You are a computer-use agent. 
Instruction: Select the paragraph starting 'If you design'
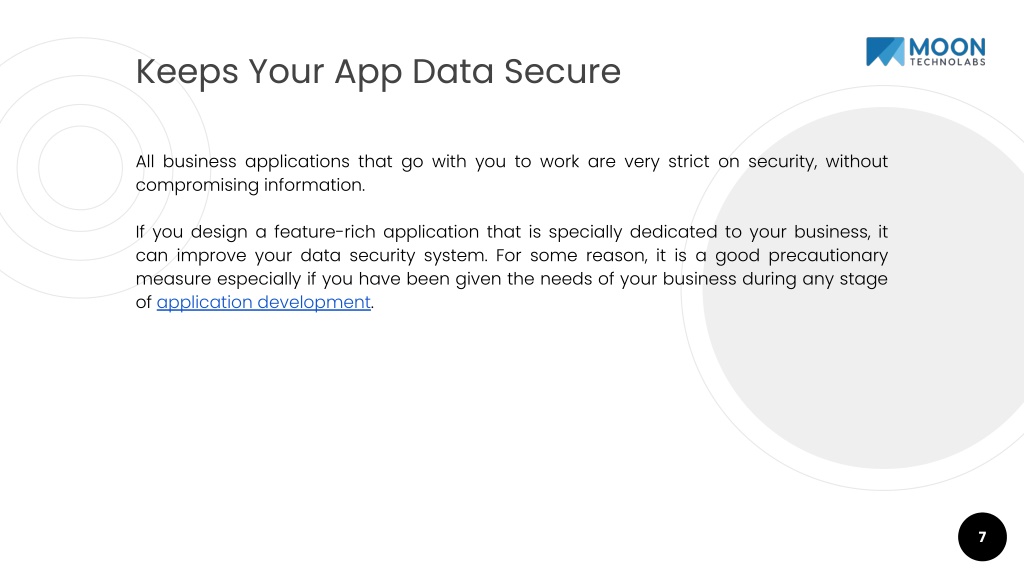[511, 267]
